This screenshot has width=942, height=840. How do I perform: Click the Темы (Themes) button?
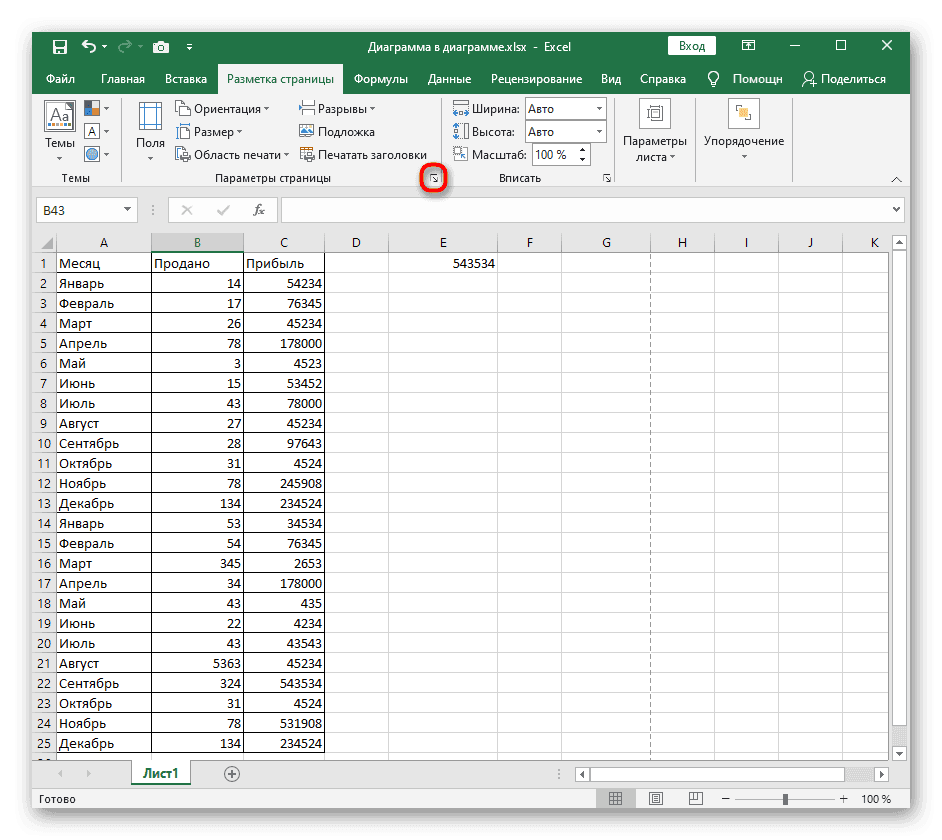coord(60,131)
